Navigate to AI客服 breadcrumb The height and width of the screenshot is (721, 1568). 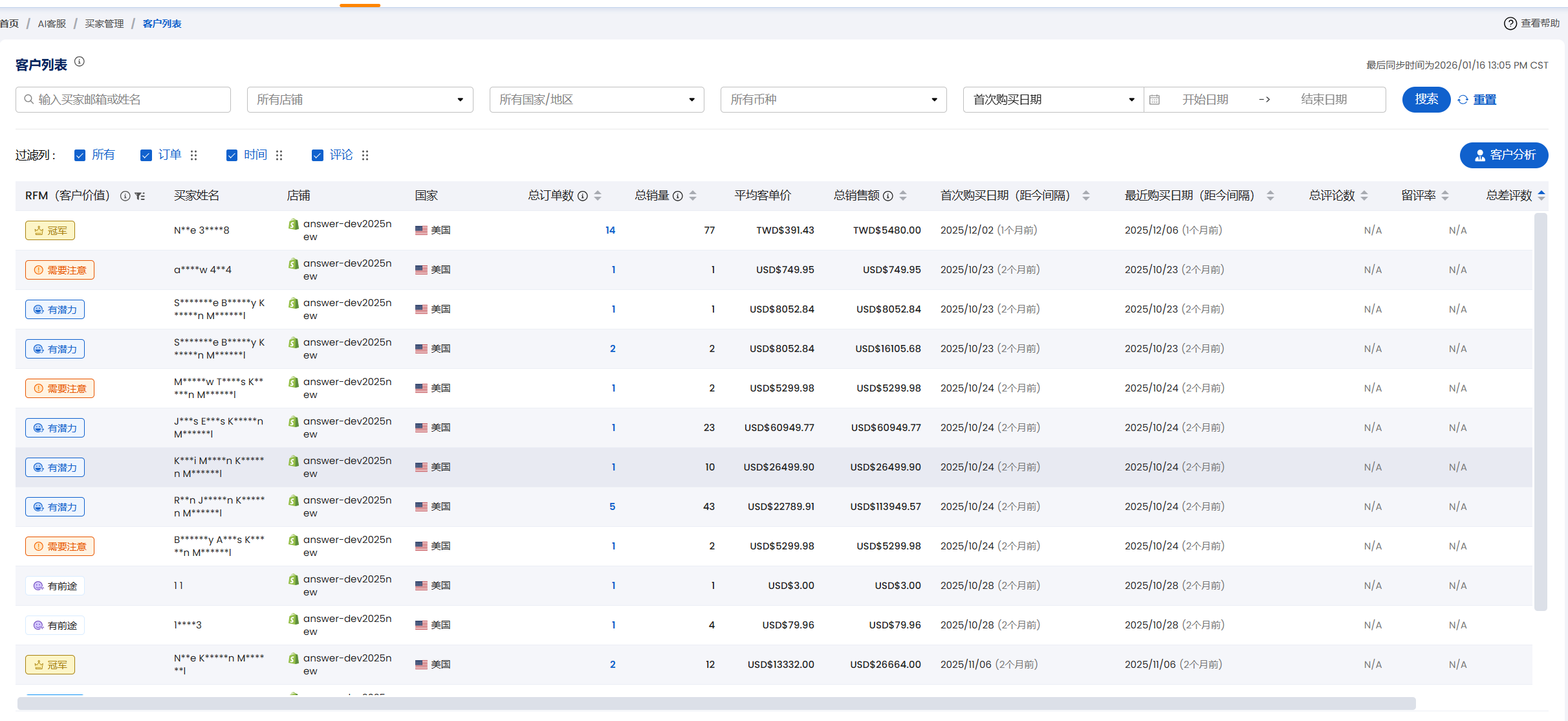(x=52, y=24)
